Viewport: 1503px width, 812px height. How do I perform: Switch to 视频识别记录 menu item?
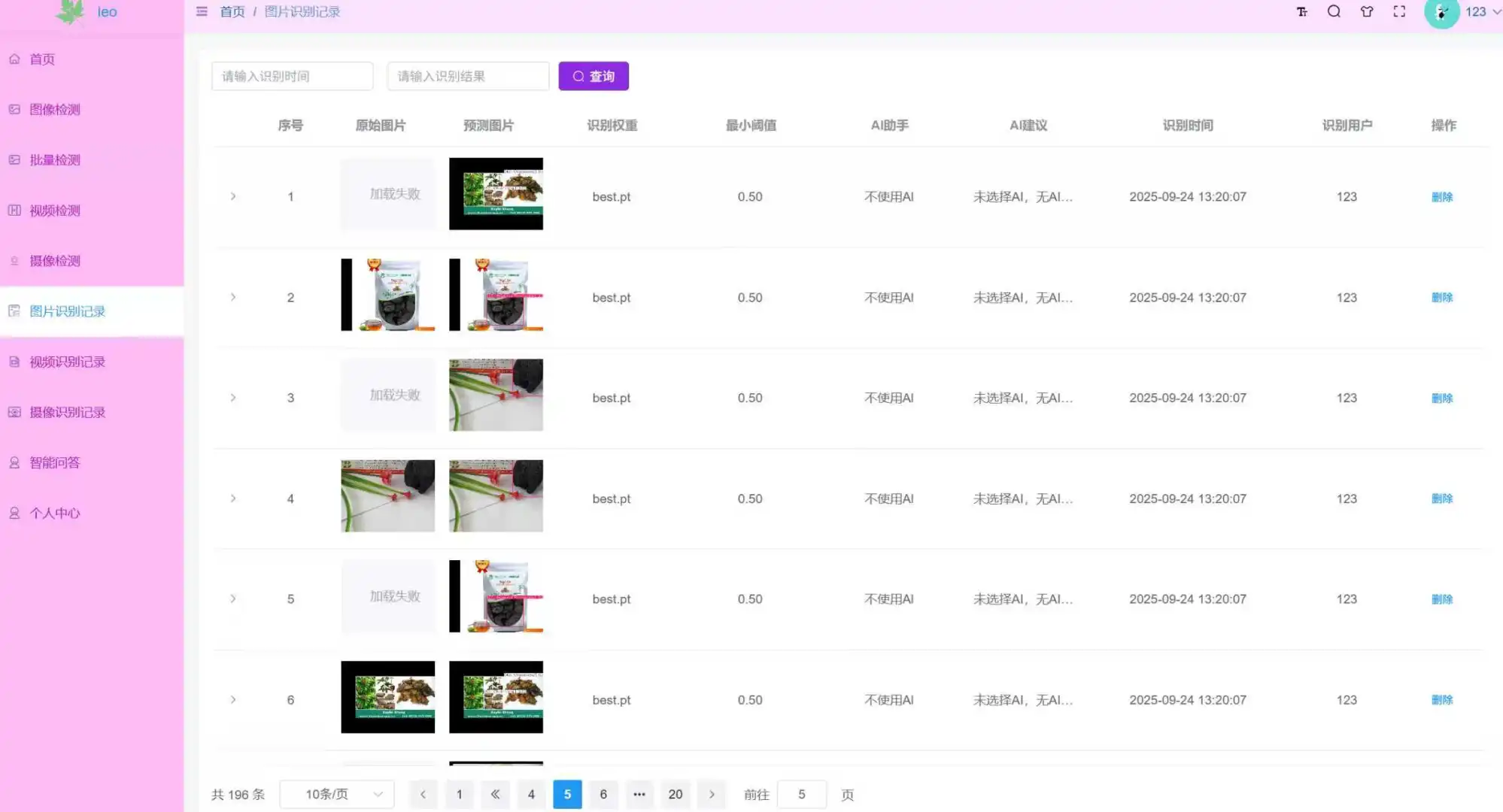[x=68, y=362]
